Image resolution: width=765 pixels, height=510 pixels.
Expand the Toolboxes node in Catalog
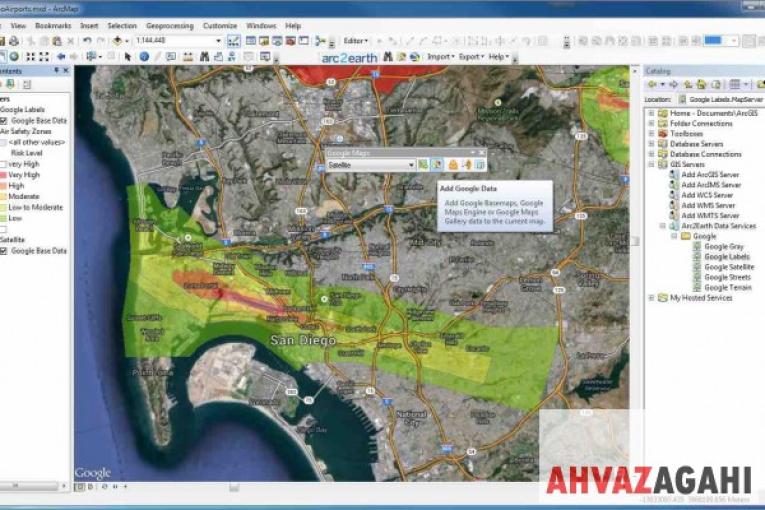pyautogui.click(x=651, y=134)
